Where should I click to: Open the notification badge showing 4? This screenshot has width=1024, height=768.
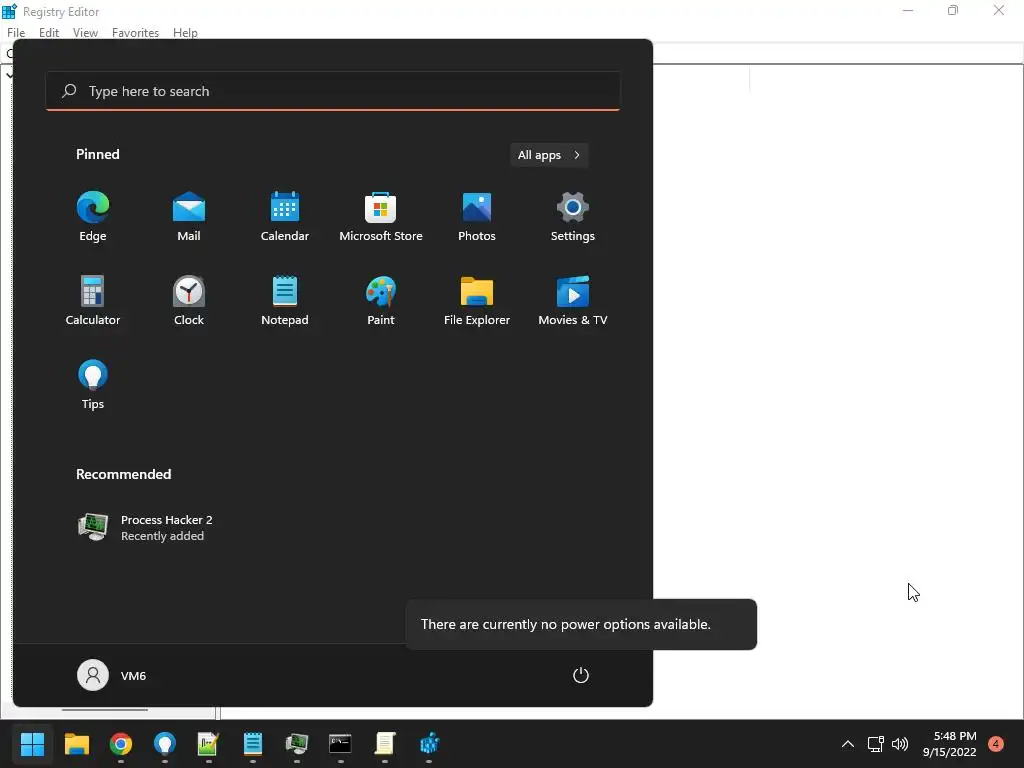coord(996,744)
